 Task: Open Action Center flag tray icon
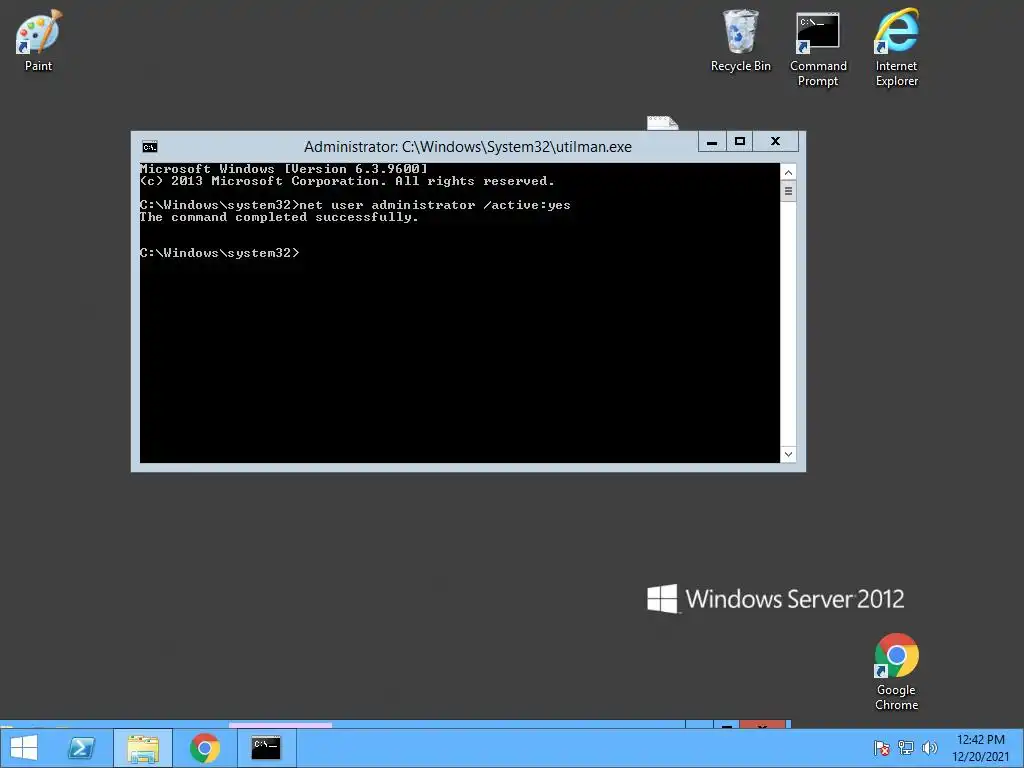pos(882,748)
